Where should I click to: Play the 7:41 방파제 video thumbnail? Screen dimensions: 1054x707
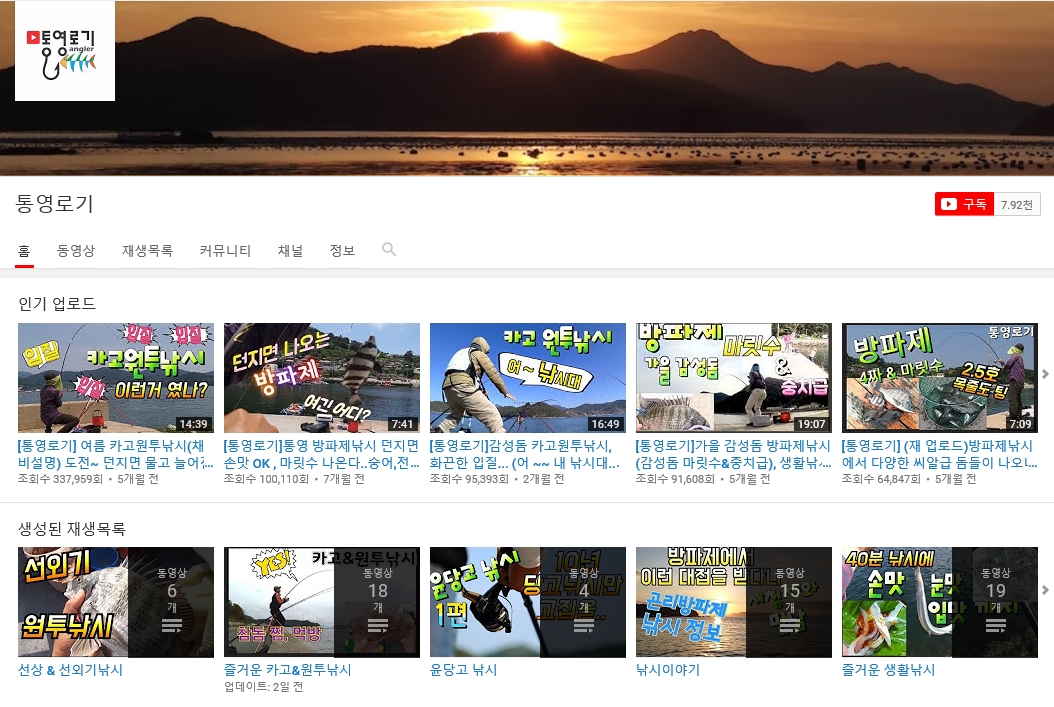pos(322,377)
